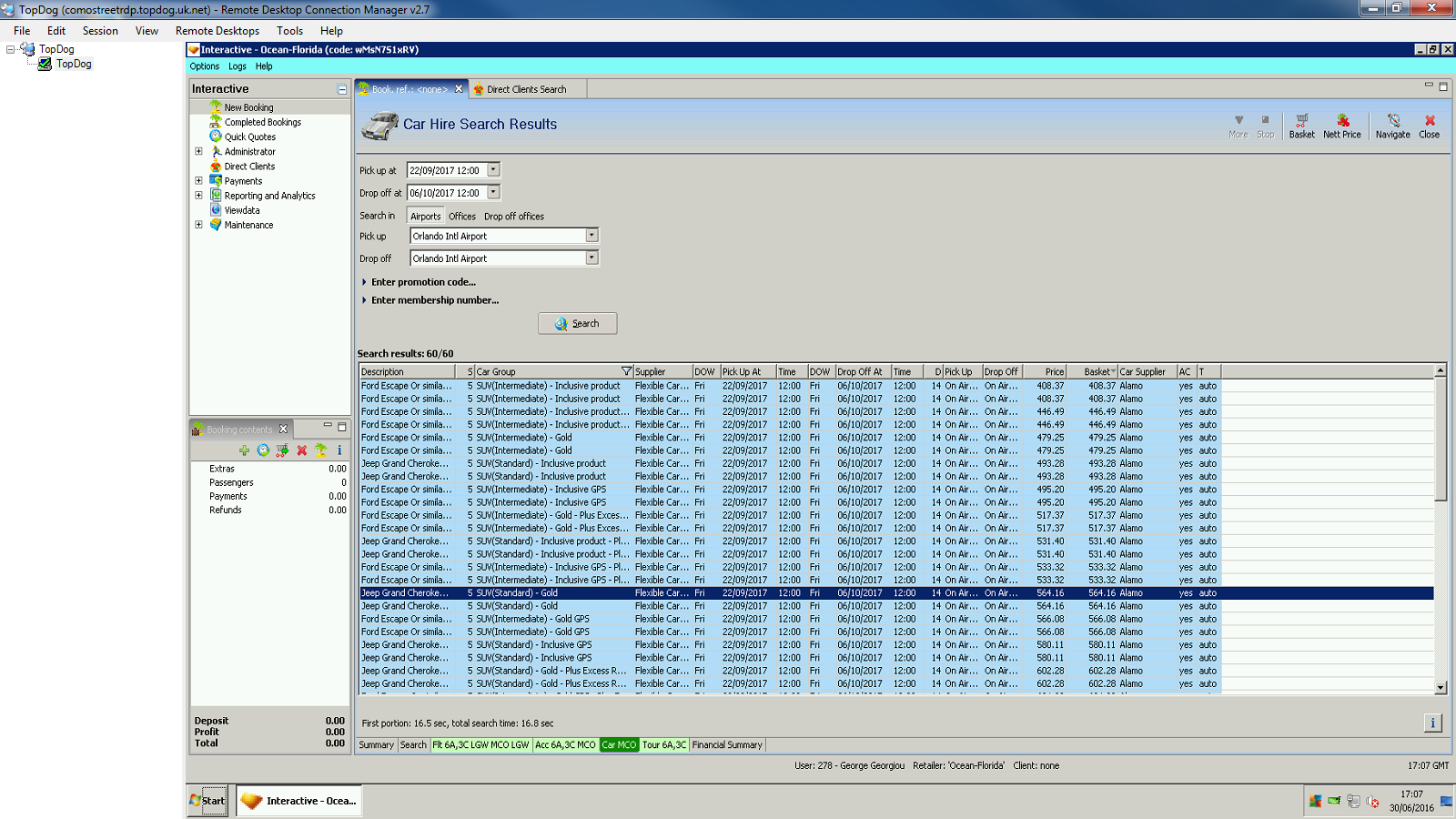This screenshot has width=1456, height=819.
Task: Click the Search button
Action: pos(577,323)
